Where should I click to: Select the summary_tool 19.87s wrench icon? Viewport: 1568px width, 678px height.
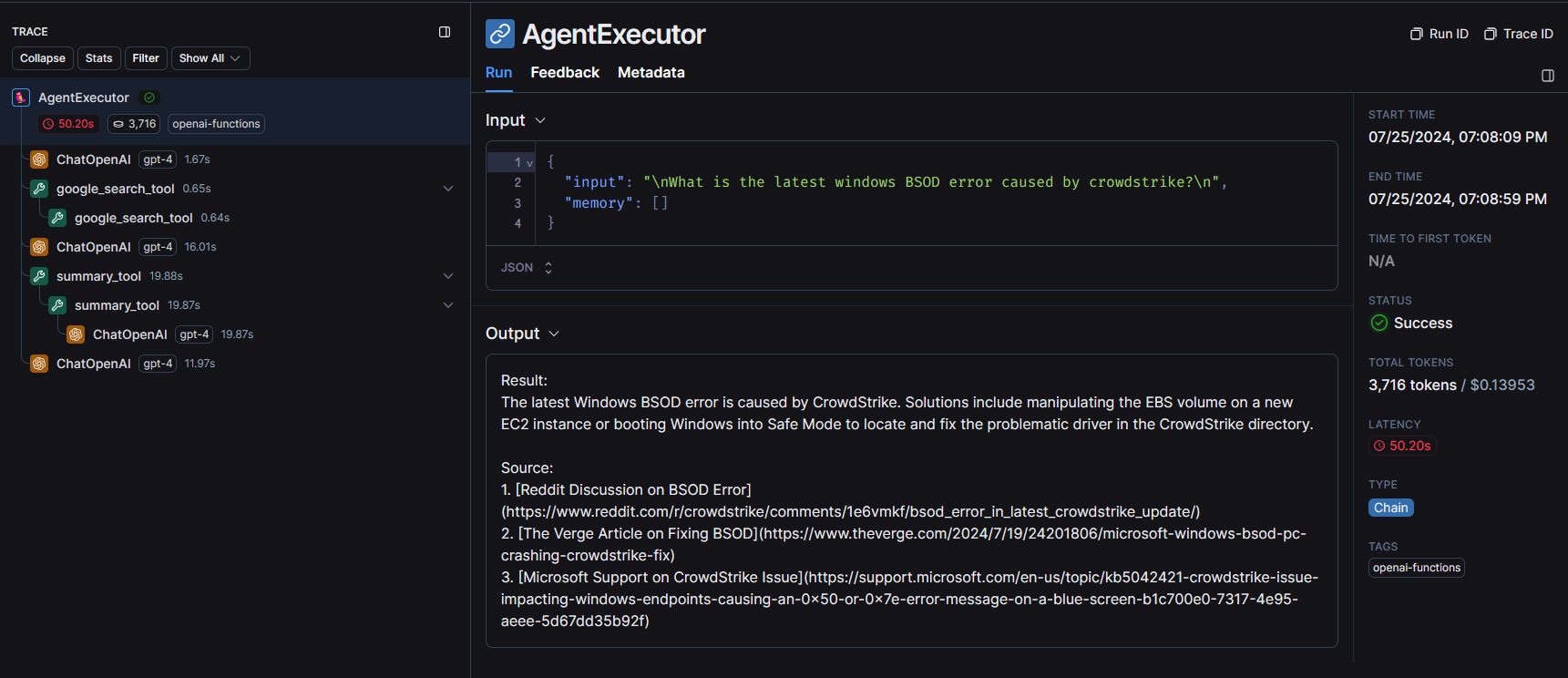[57, 305]
